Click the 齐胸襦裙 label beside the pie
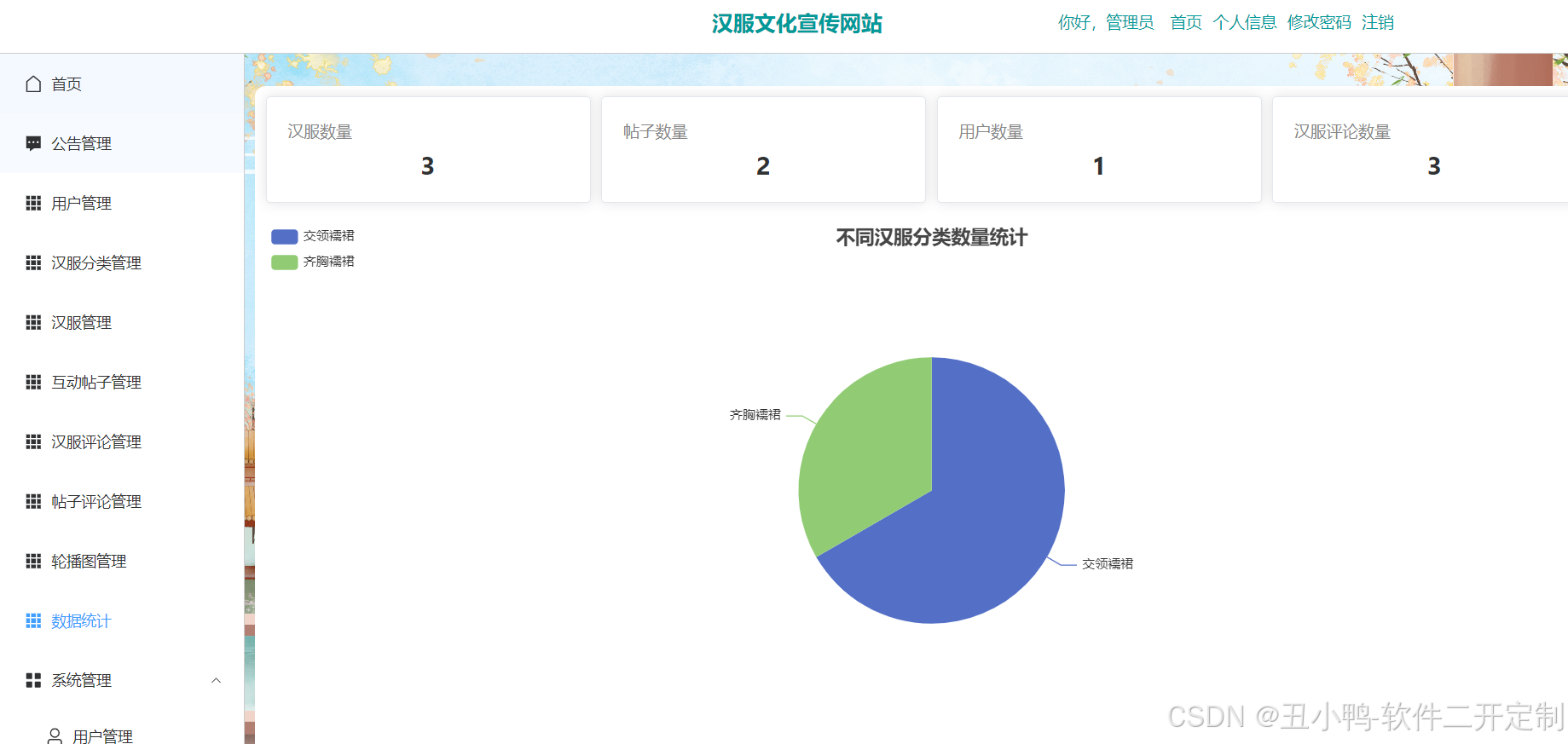Screen dimensions: 1568x744 [755, 415]
